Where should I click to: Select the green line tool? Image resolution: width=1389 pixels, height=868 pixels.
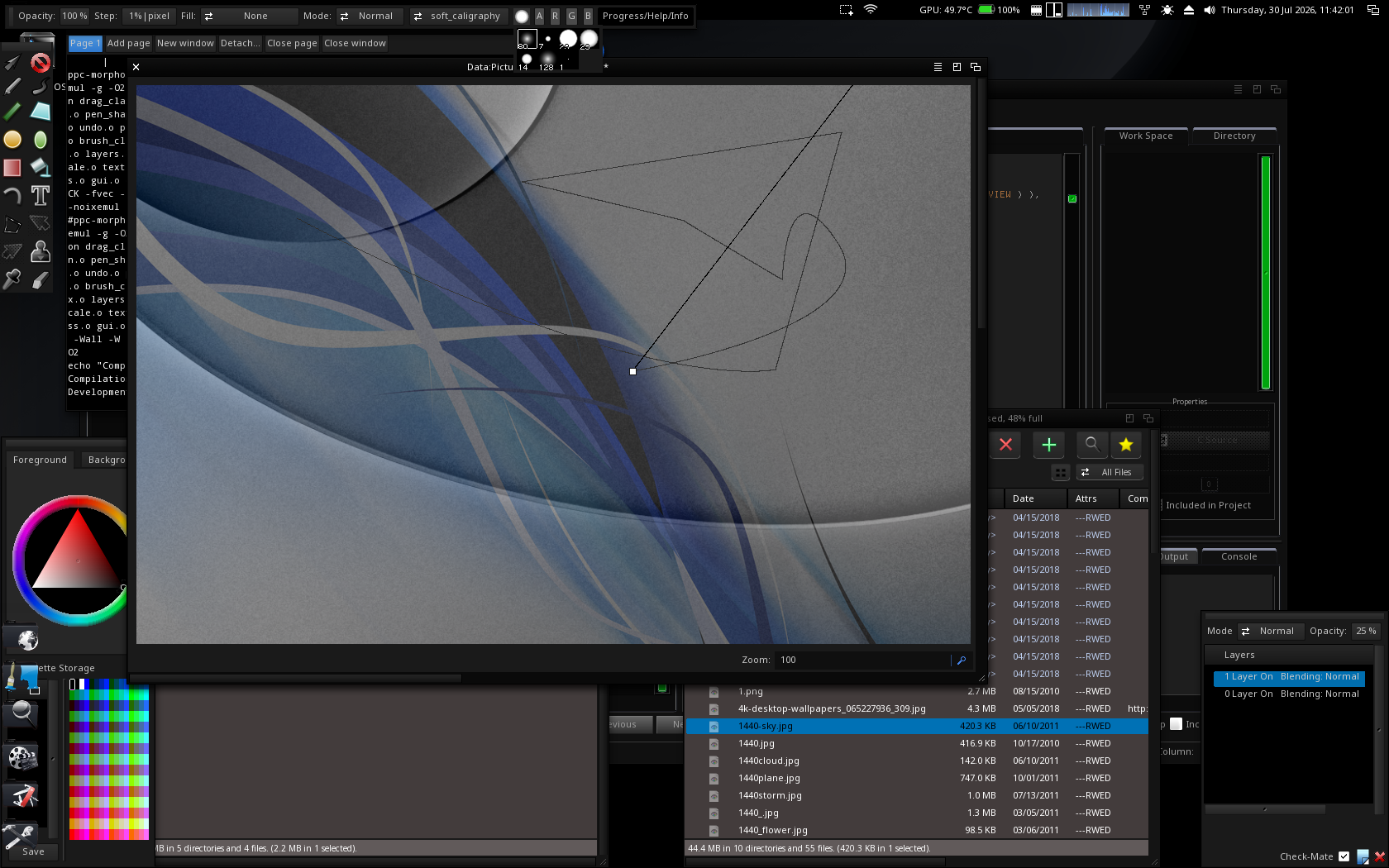tap(12, 112)
